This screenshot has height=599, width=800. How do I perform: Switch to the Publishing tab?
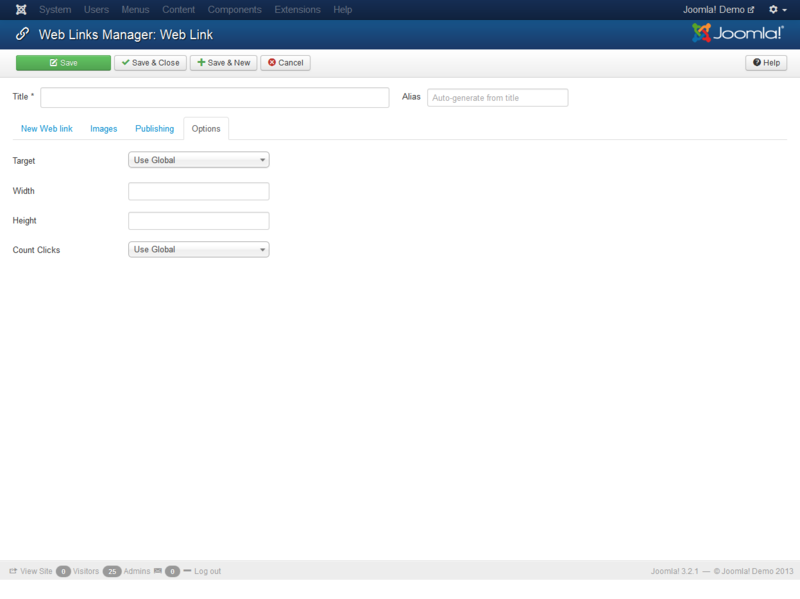[x=155, y=129]
